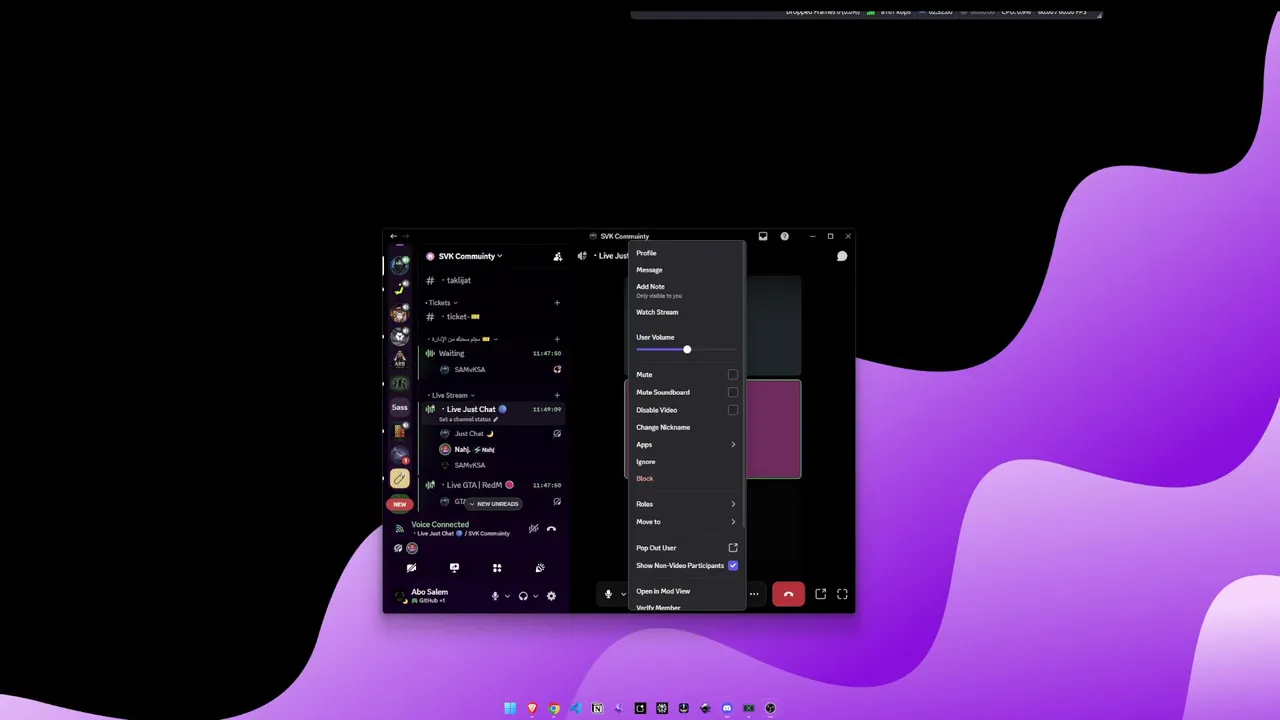Open Brave browser from the taskbar
Image resolution: width=1280 pixels, height=720 pixels.
[532, 708]
